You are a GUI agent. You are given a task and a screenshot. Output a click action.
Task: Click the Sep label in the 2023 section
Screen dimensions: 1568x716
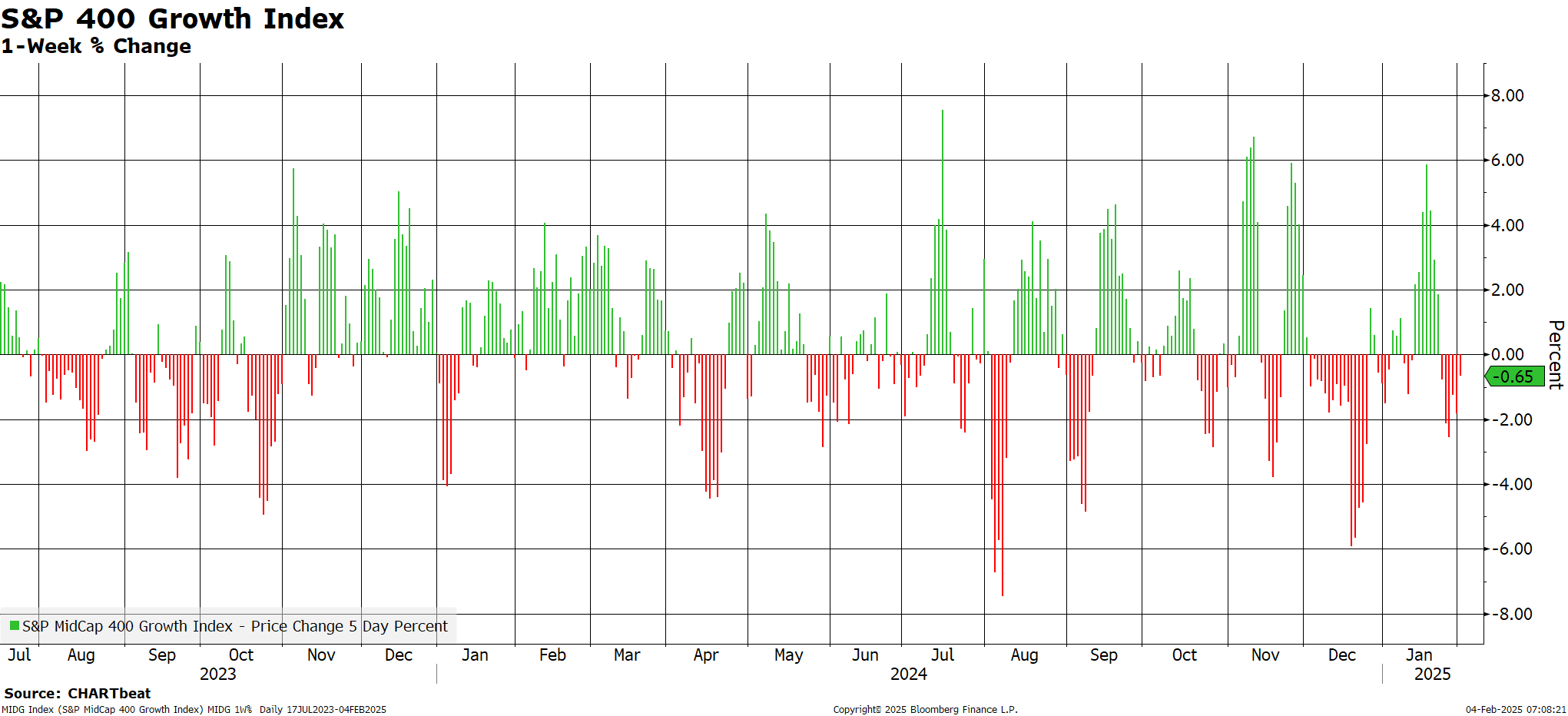click(x=161, y=655)
